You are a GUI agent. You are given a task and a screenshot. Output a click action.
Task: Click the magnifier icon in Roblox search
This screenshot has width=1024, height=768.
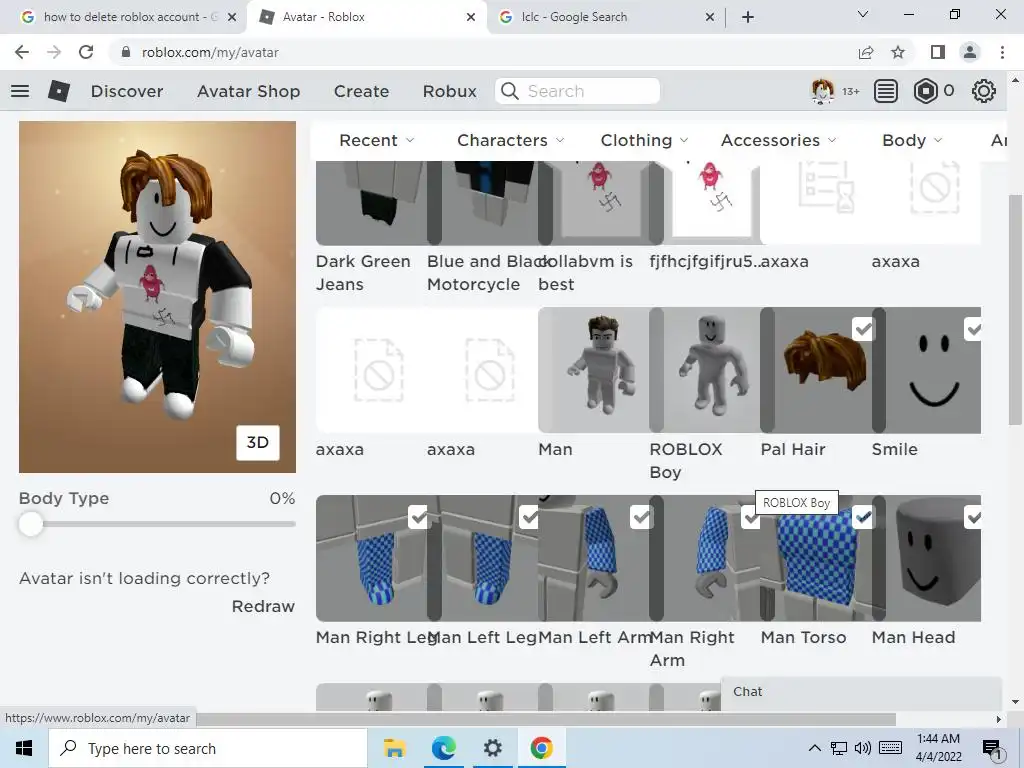(509, 91)
